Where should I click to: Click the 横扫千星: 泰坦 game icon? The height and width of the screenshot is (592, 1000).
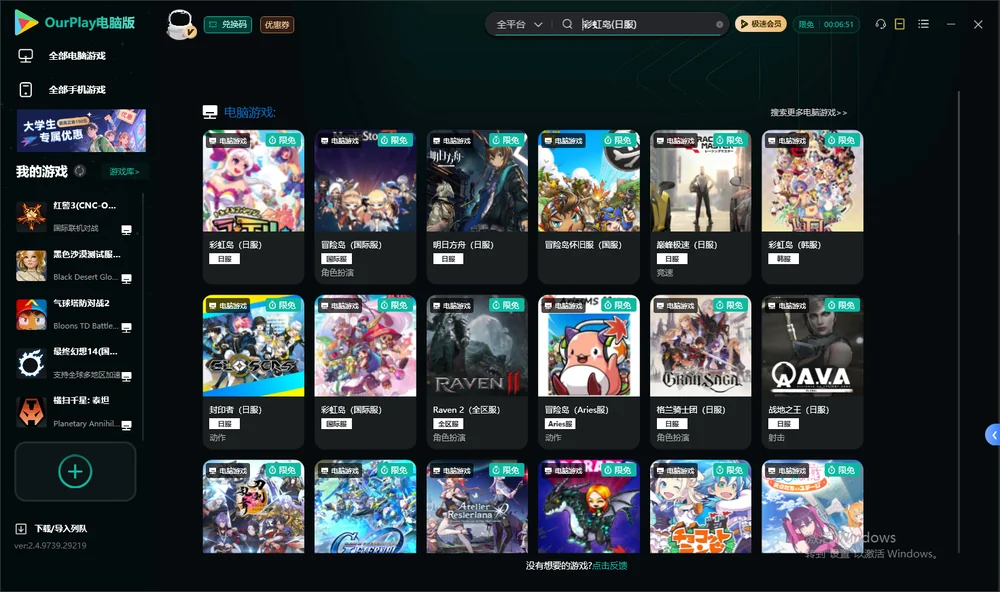pos(31,412)
